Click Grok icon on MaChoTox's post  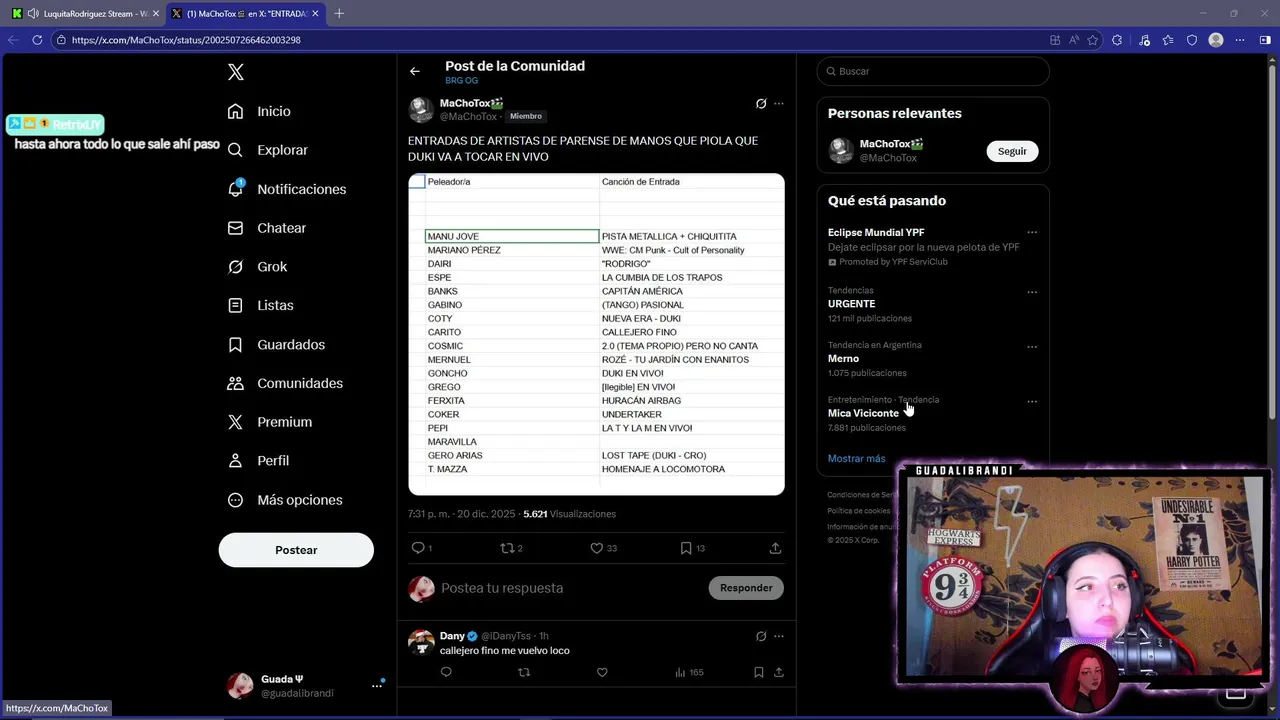[761, 103]
